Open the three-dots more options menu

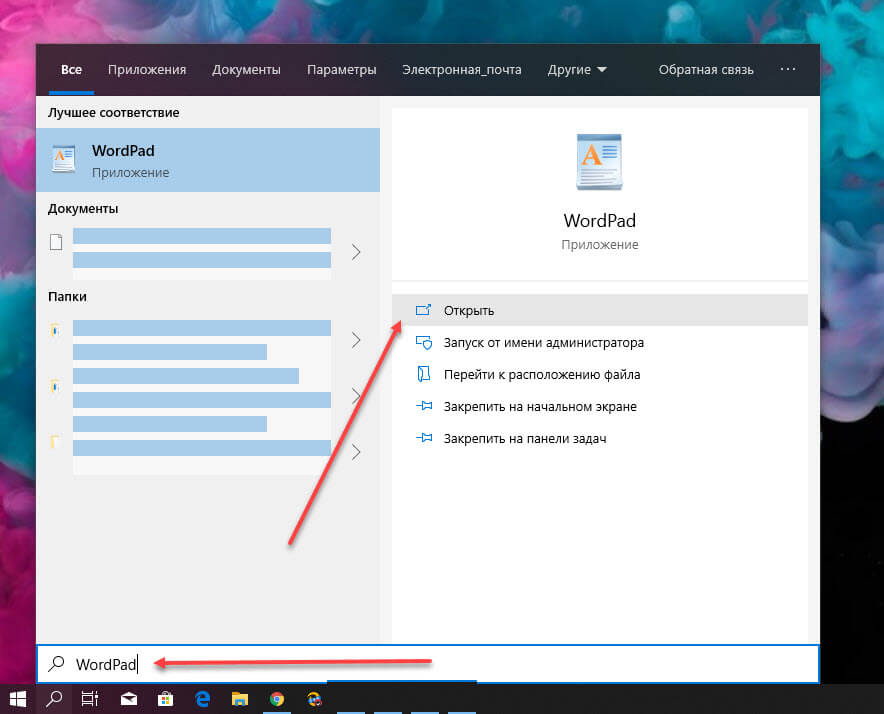(x=788, y=69)
